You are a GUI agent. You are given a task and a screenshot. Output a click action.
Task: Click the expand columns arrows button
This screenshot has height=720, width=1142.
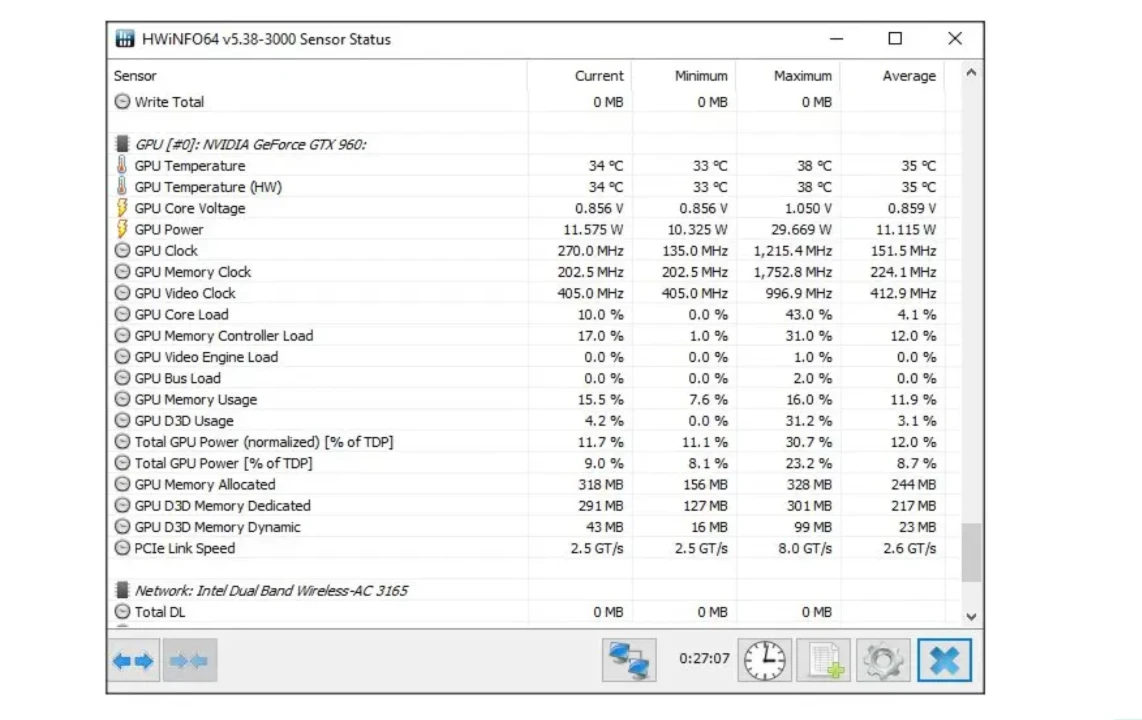click(x=134, y=660)
